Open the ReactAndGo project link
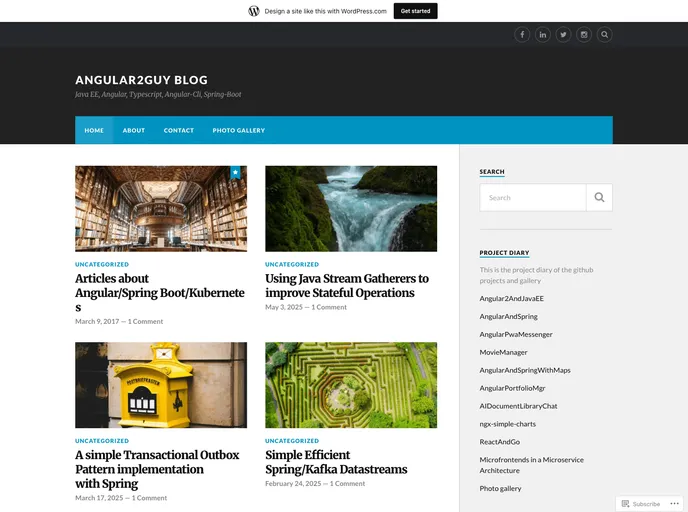The height and width of the screenshot is (512, 688). coord(500,442)
